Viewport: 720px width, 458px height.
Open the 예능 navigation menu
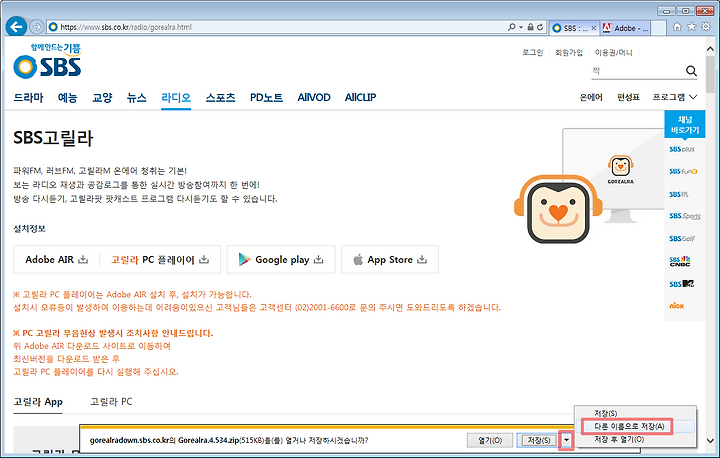point(68,97)
